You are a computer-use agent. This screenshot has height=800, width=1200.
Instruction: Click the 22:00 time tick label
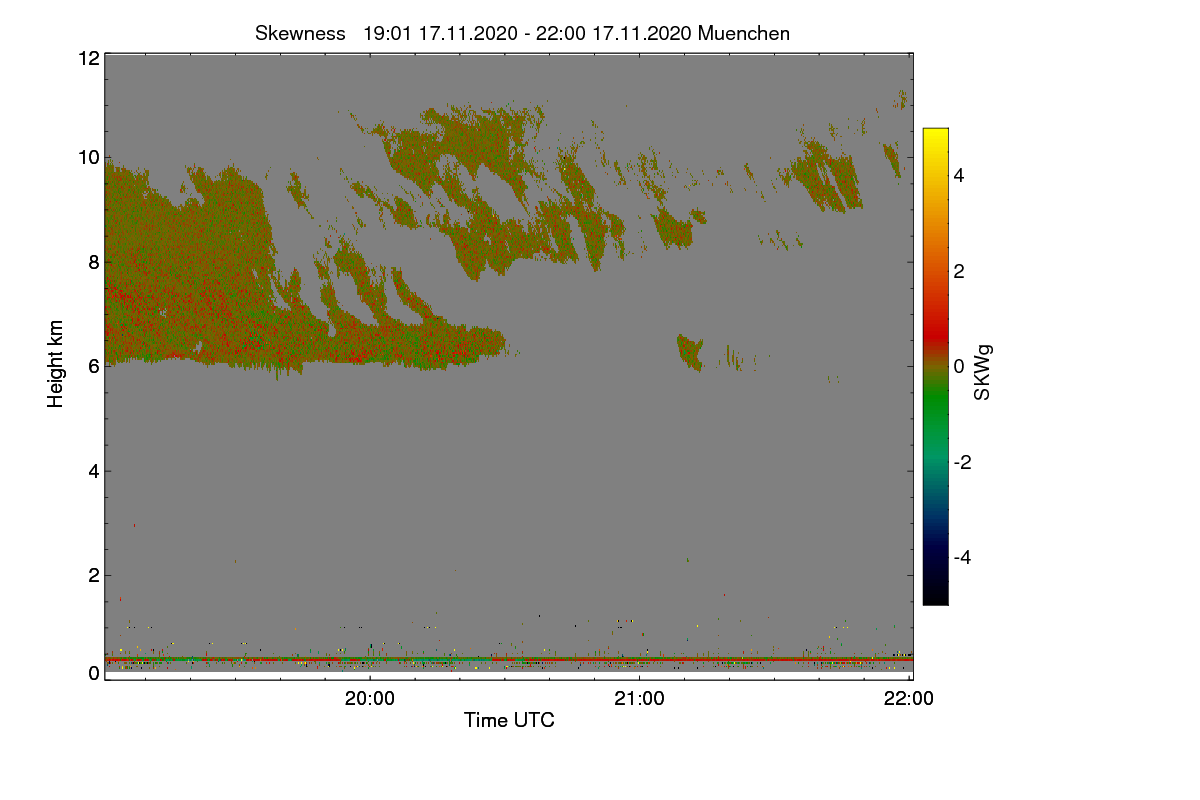point(909,699)
